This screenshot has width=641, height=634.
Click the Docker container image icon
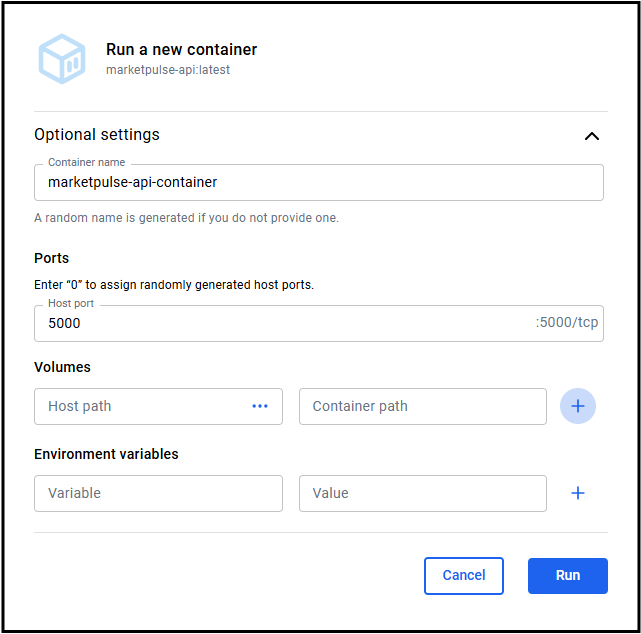coord(63,59)
